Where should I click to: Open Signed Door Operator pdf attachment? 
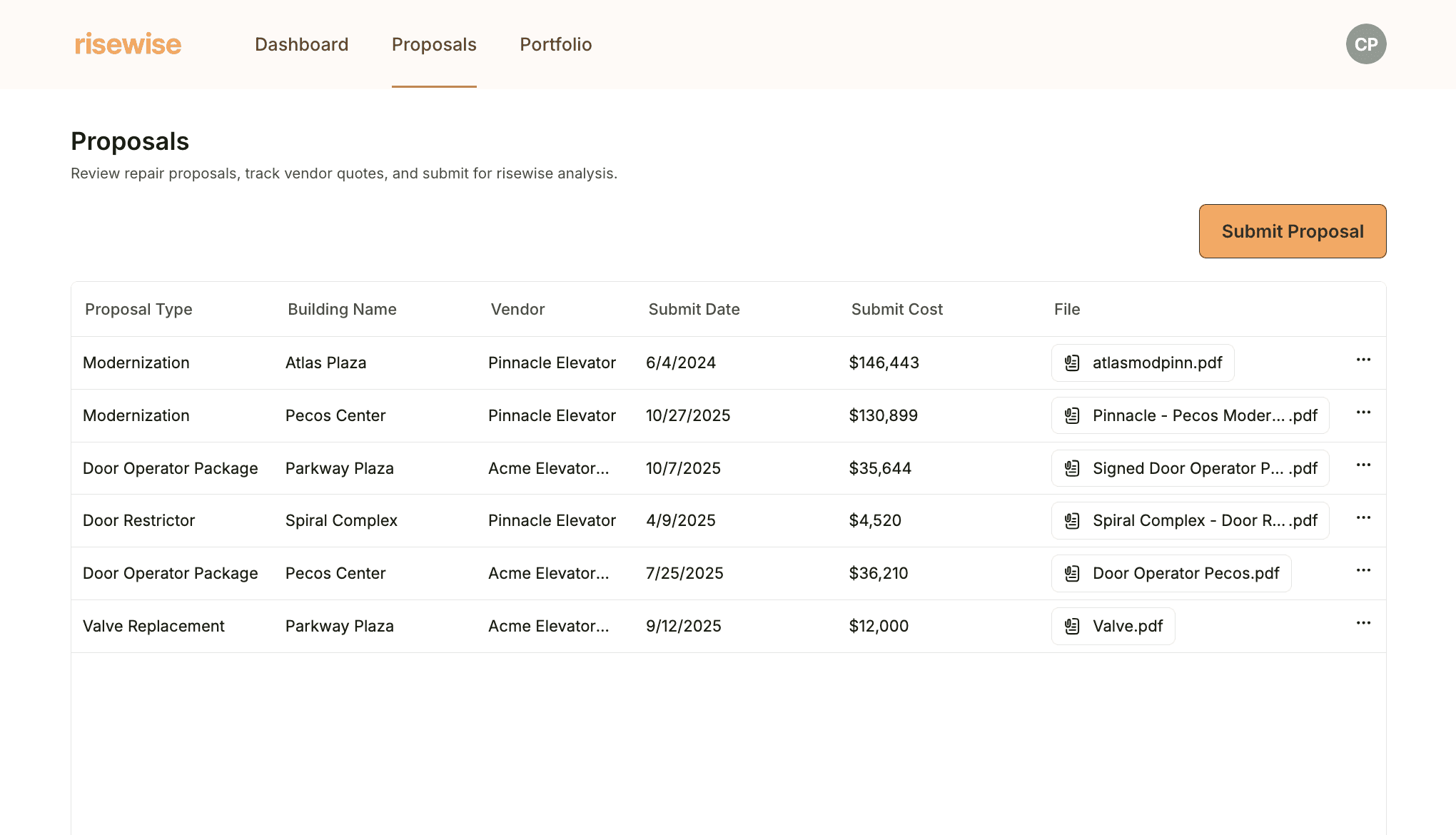[1190, 468]
